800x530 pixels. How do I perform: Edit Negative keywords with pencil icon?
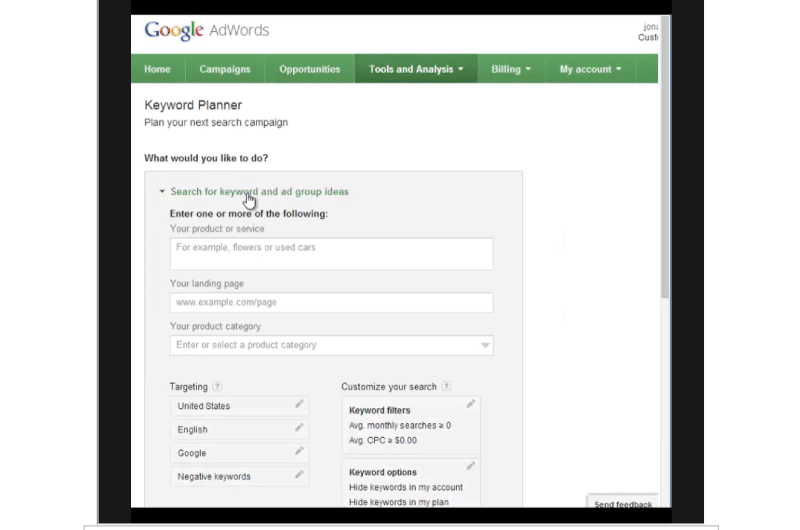point(299,474)
